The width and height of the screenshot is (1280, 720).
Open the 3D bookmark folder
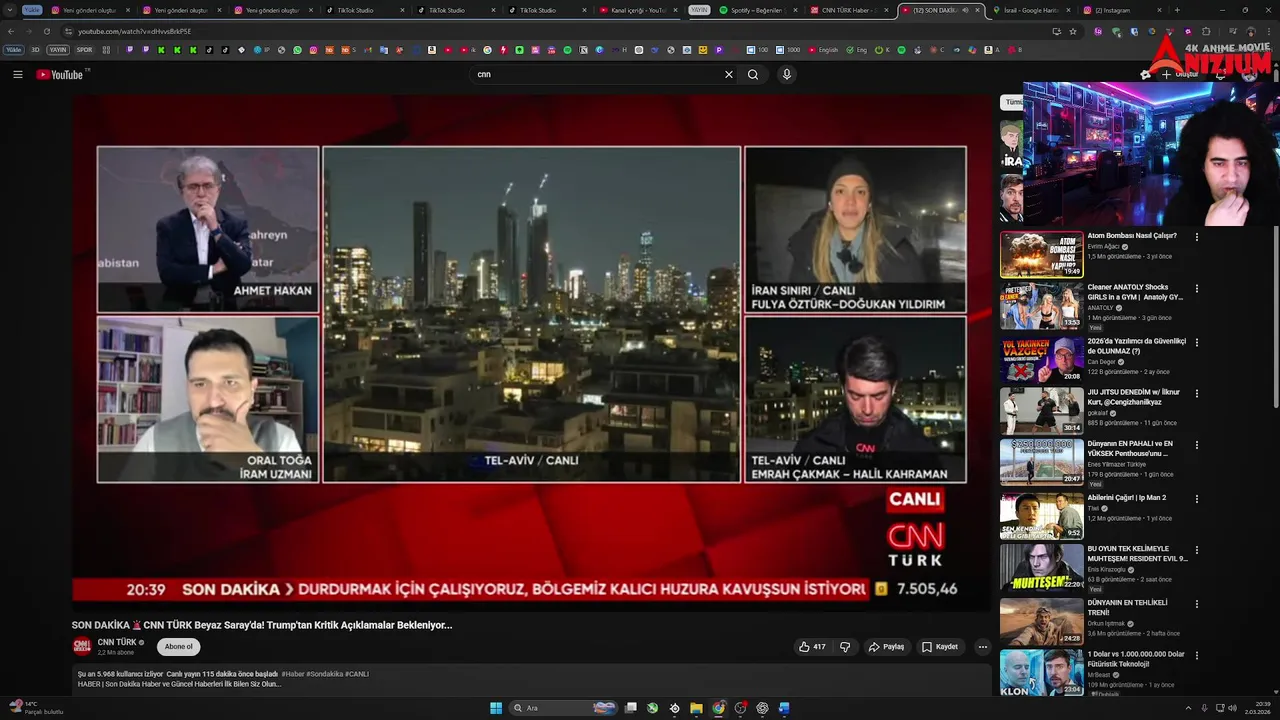pyautogui.click(x=36, y=49)
